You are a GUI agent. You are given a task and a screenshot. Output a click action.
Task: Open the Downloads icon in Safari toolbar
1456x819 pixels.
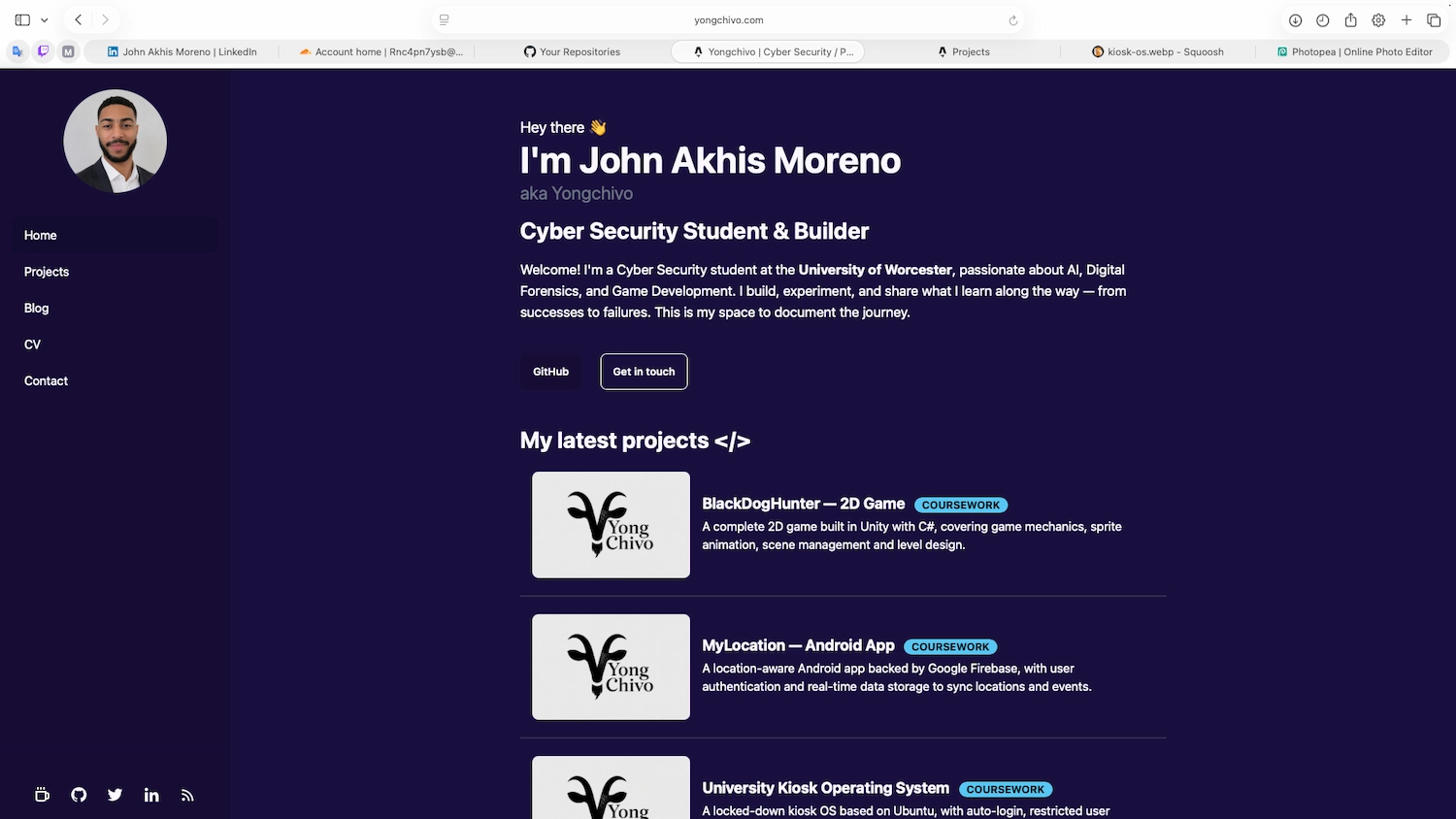point(1295,19)
